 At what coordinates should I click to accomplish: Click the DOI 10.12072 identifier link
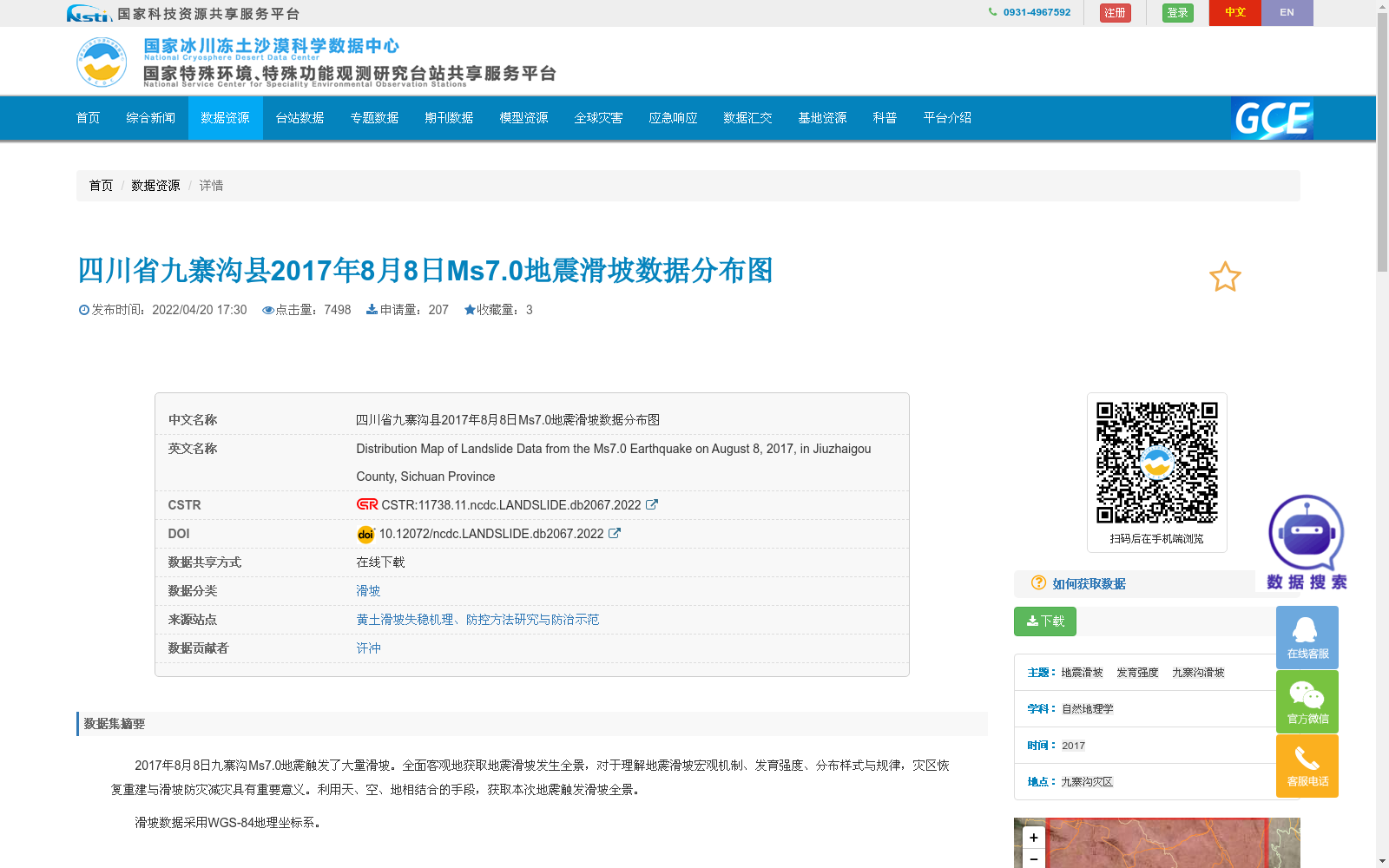click(491, 534)
